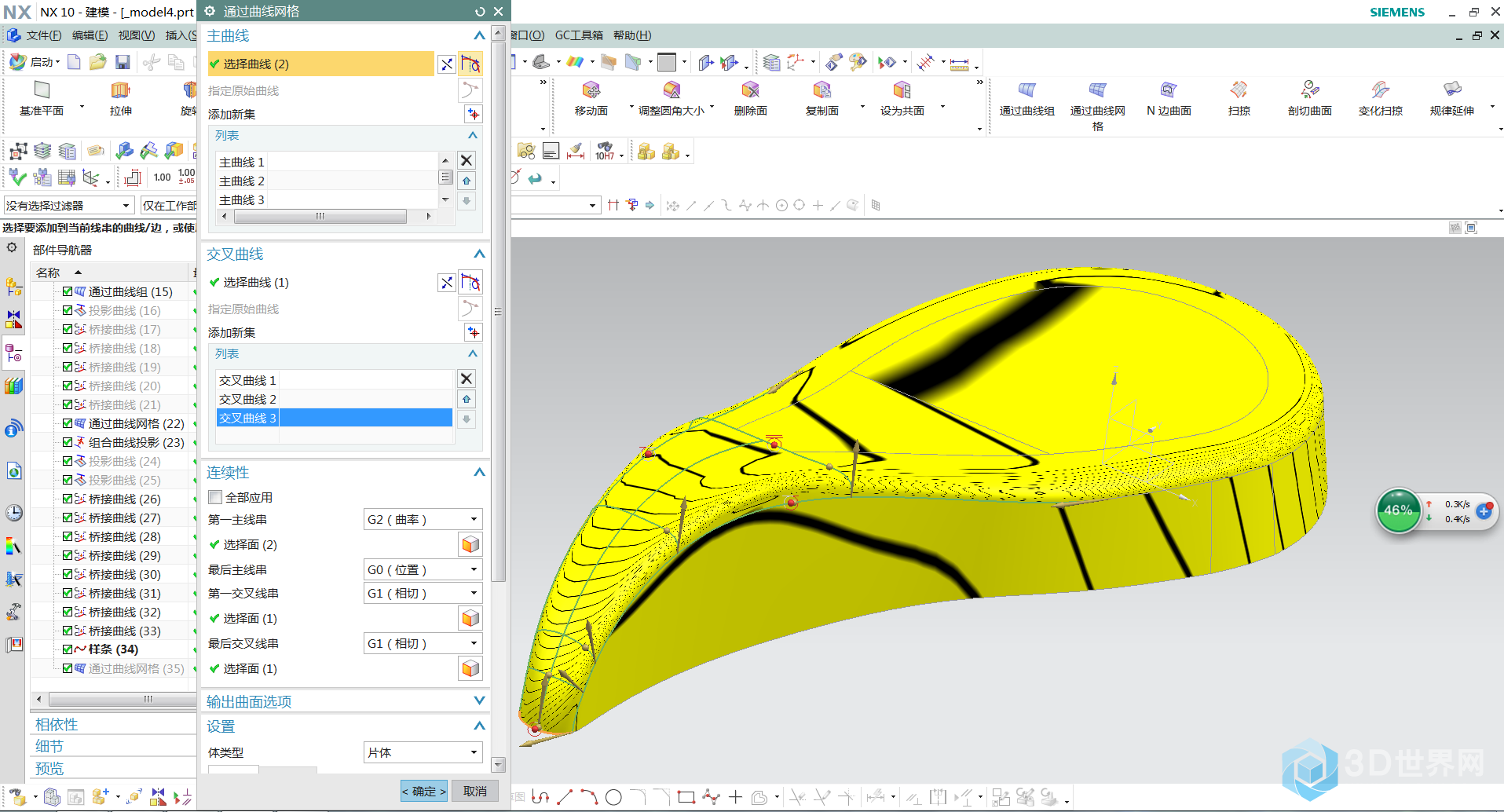Expand the 预览 panel

[x=49, y=768]
